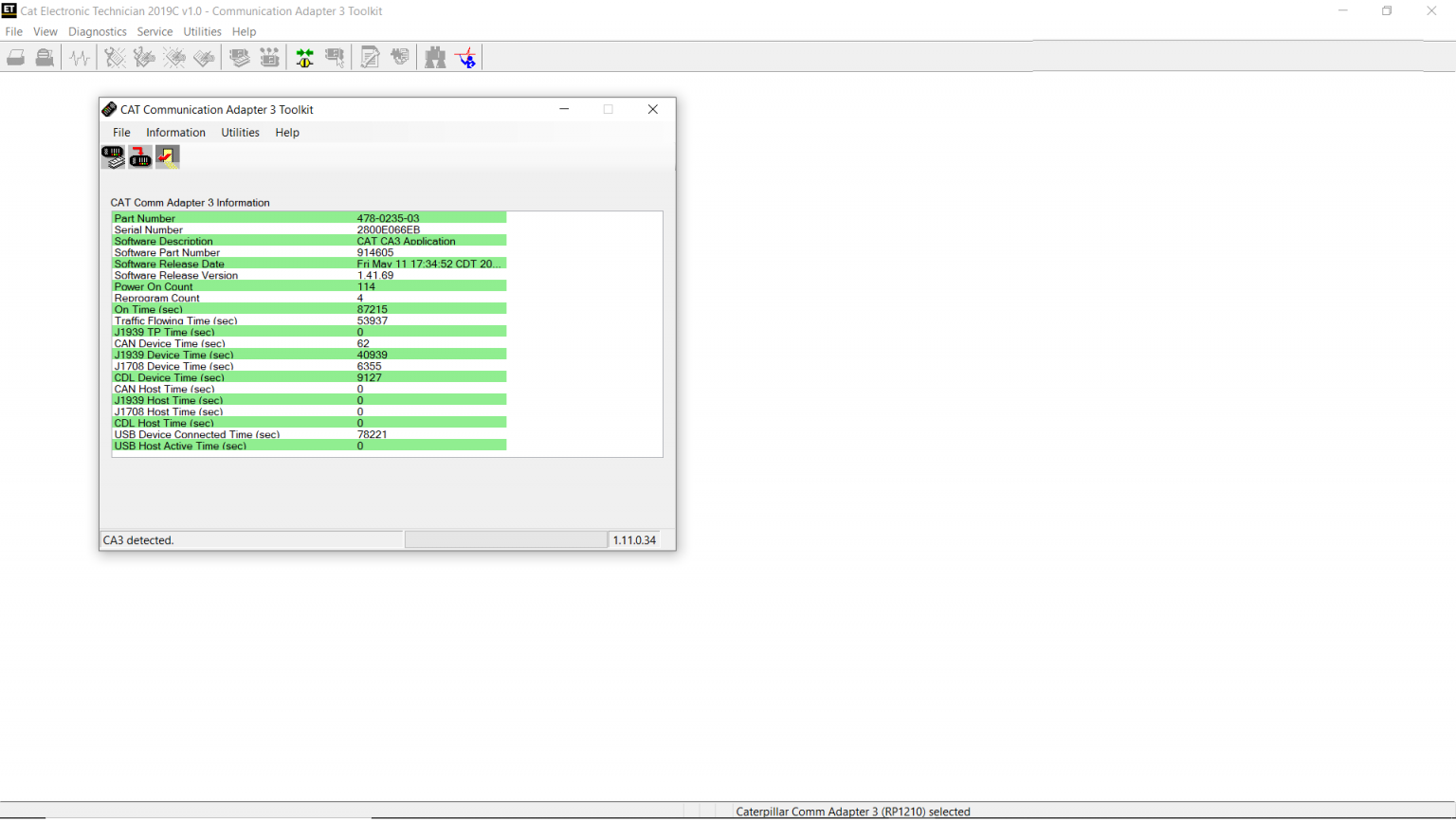1456x821 pixels.
Task: Open the Utilities menu of the Toolkit window
Action: coord(240,132)
